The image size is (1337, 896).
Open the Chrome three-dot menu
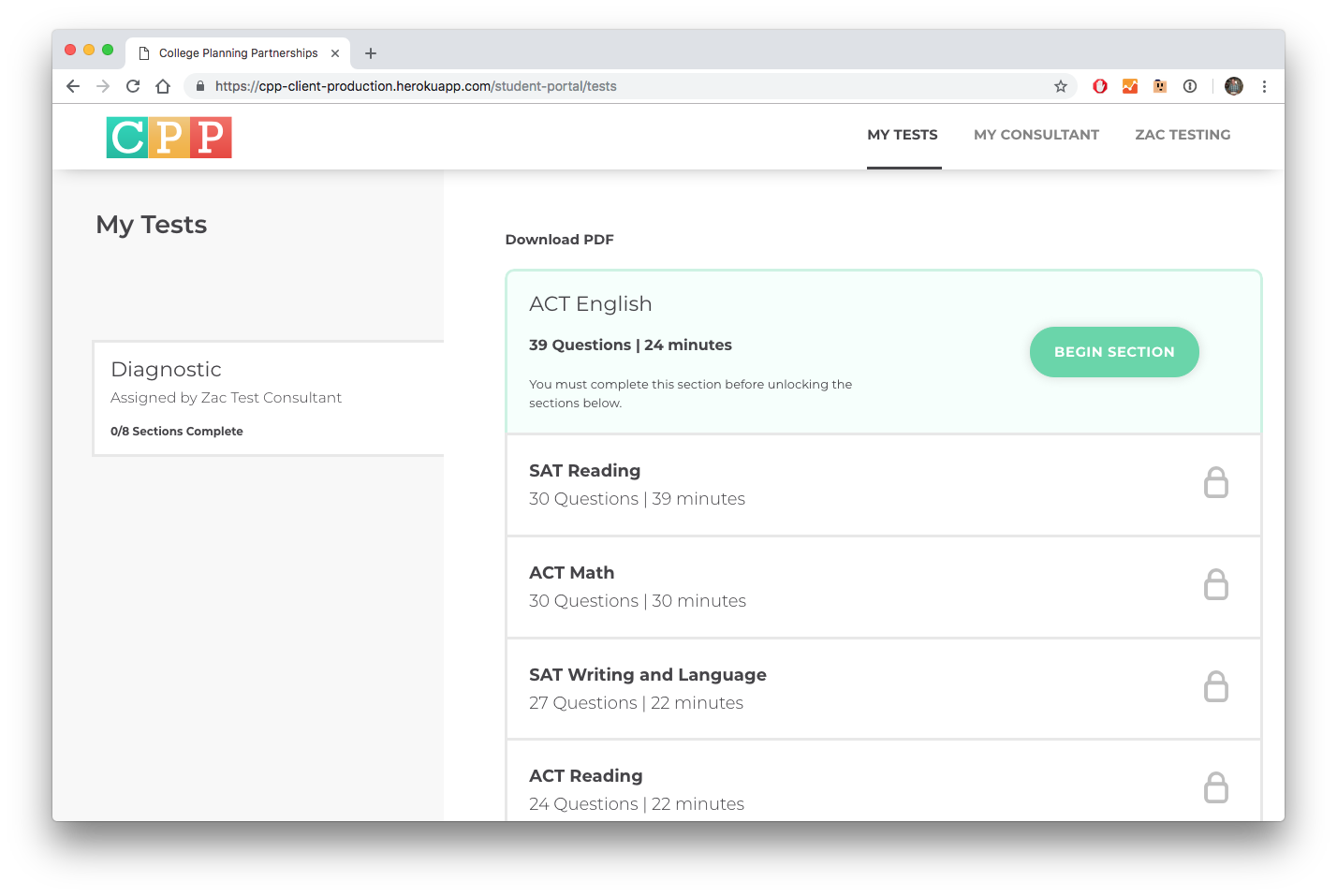click(x=1264, y=86)
